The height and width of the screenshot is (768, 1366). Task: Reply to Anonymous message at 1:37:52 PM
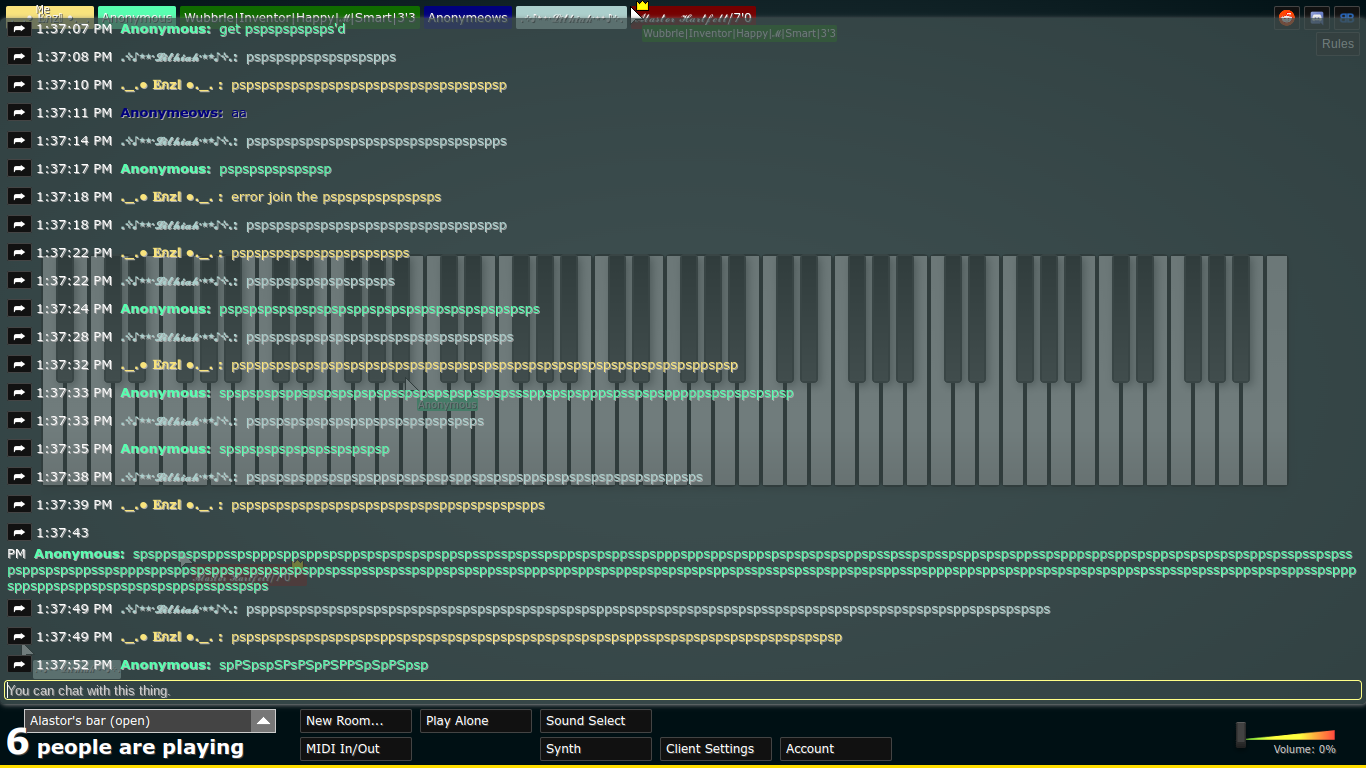click(x=19, y=665)
